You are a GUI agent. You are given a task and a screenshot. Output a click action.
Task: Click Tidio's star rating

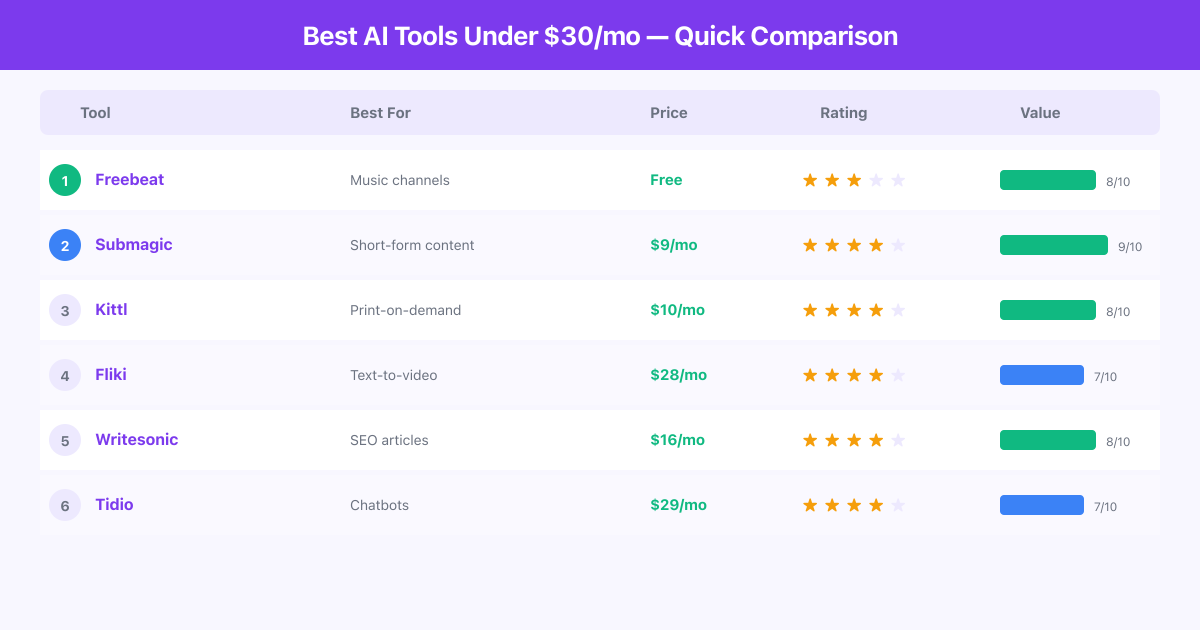pos(853,505)
